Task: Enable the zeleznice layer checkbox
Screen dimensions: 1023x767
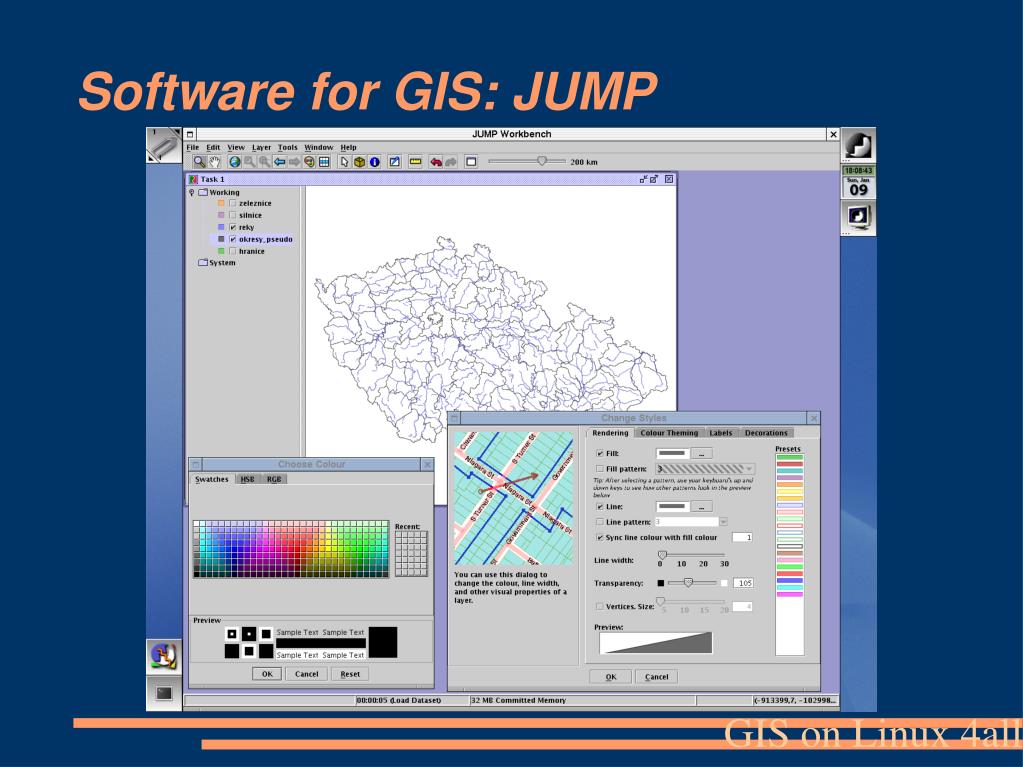Action: point(232,203)
